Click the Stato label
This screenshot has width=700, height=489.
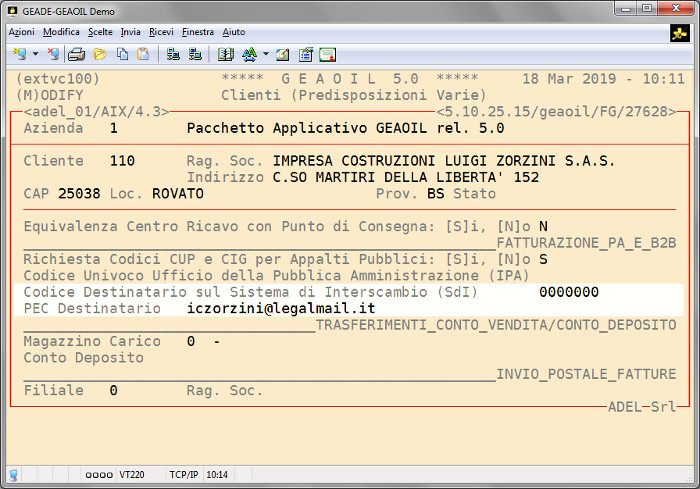point(475,194)
